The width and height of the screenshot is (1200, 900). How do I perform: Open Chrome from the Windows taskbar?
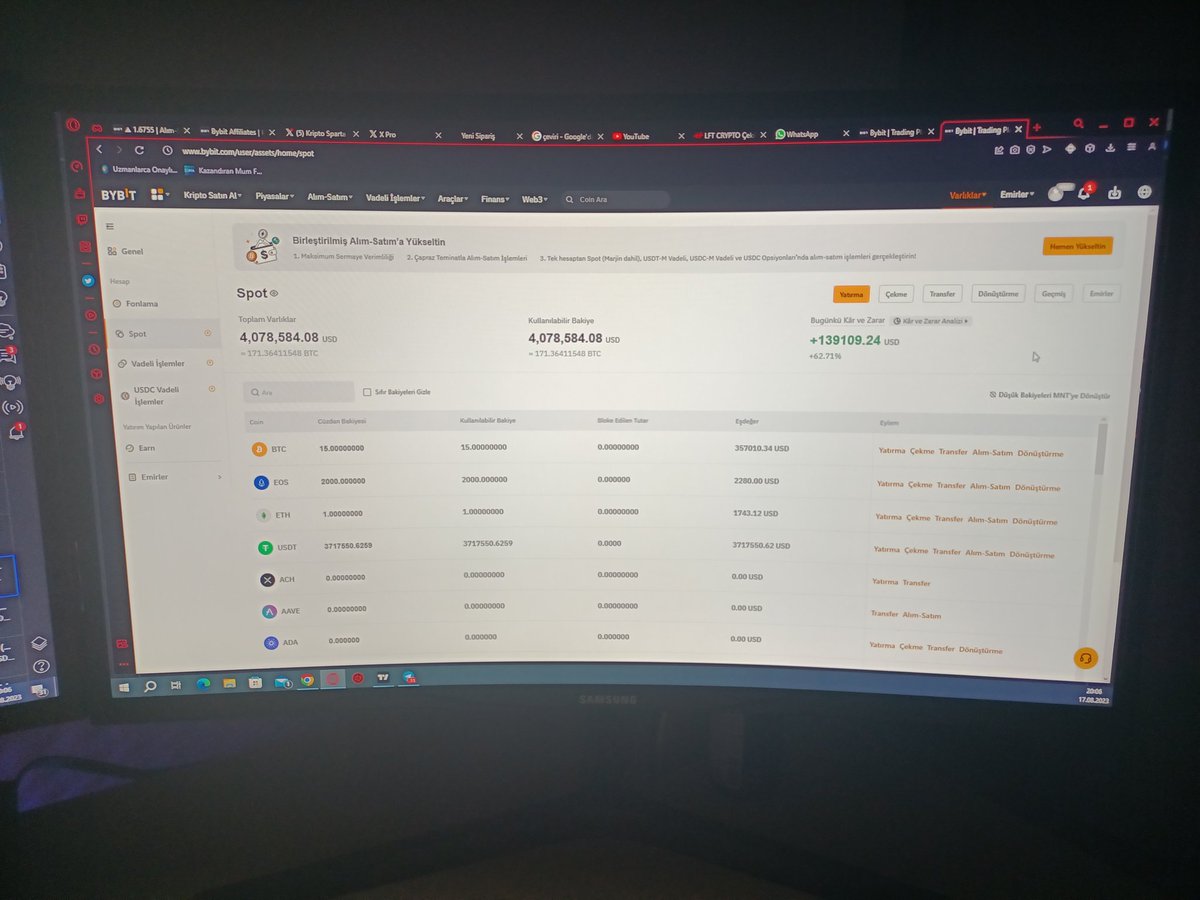click(307, 680)
